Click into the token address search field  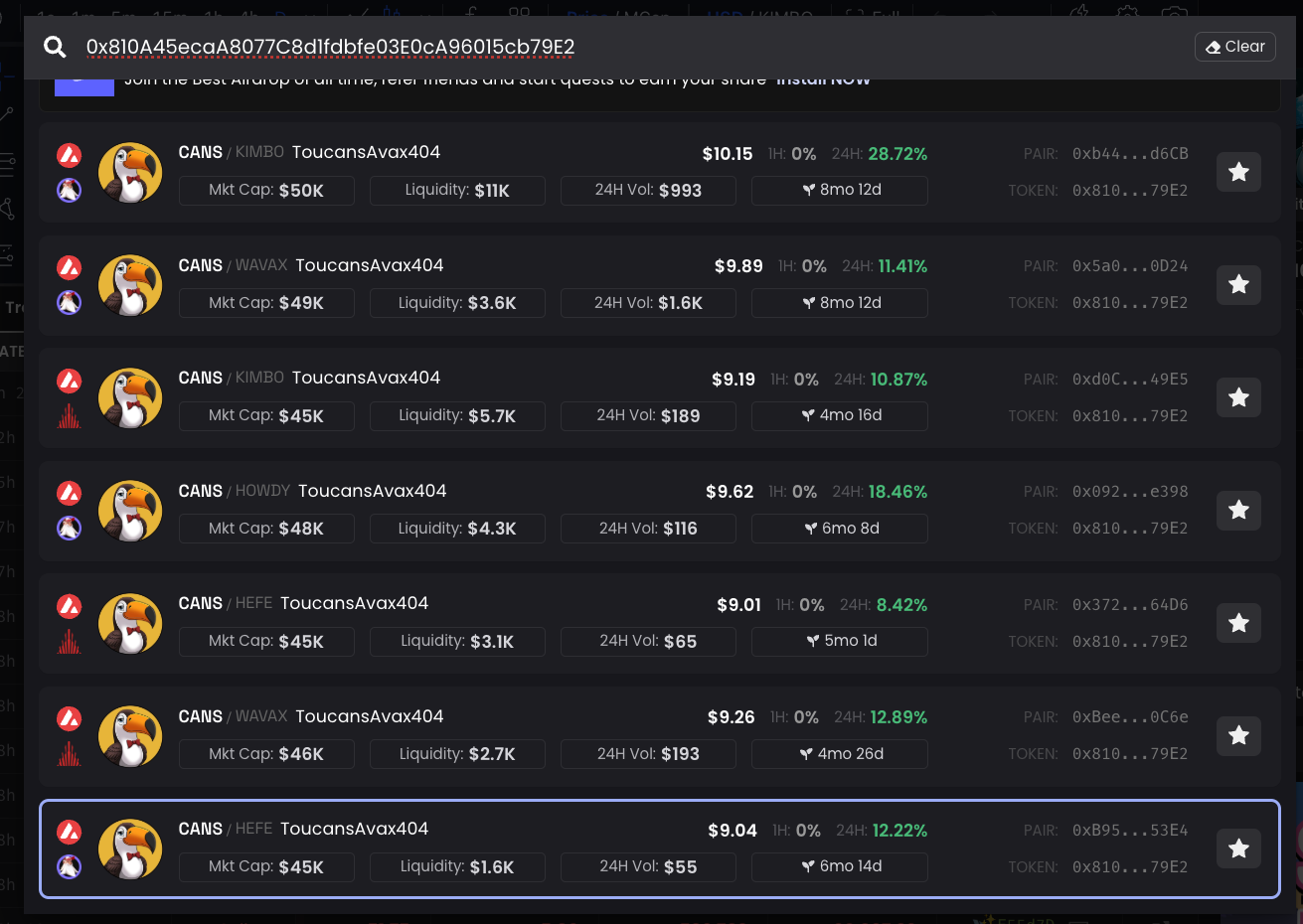click(596, 47)
